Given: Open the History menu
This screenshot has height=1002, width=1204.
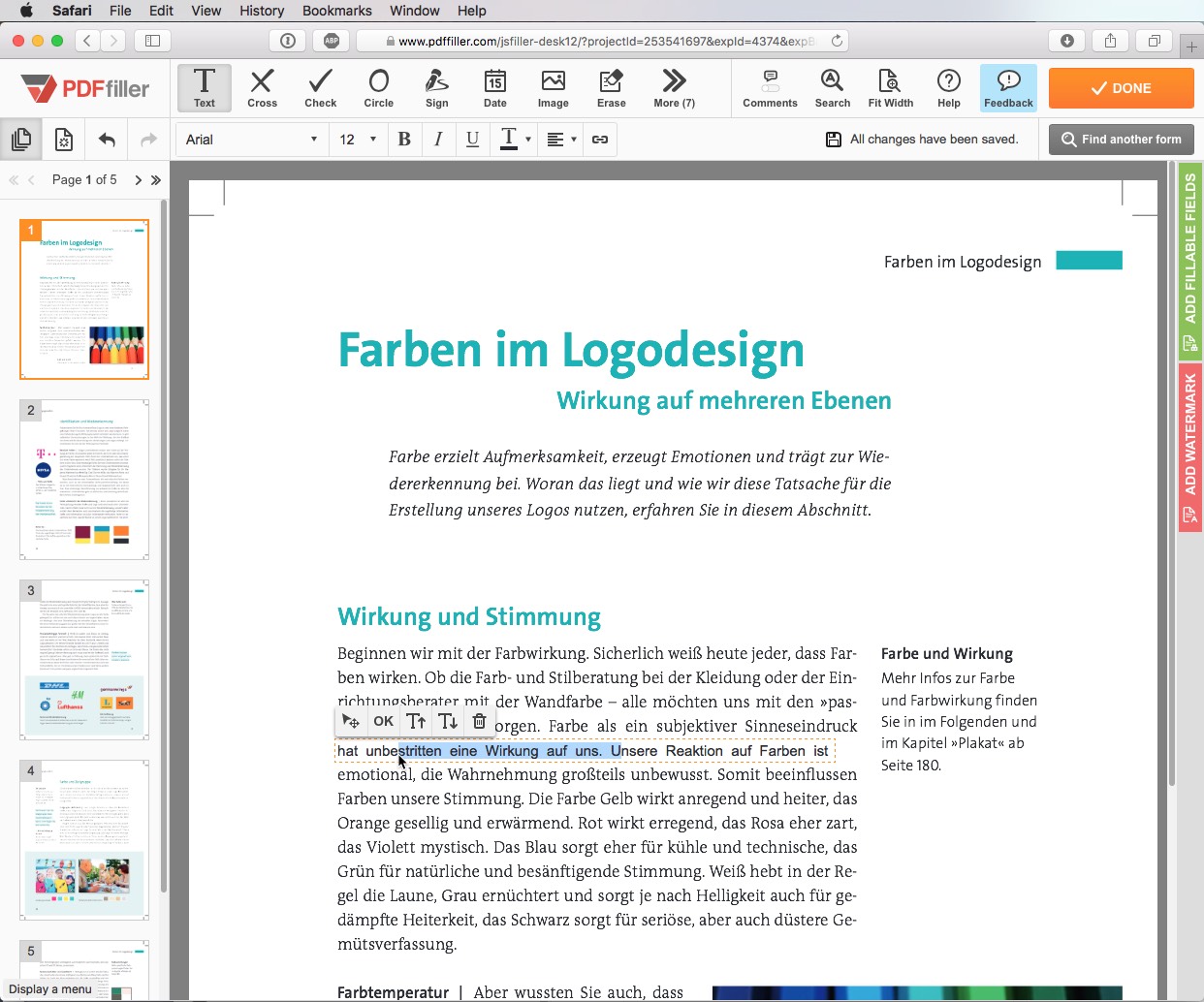Looking at the screenshot, I should 262,11.
